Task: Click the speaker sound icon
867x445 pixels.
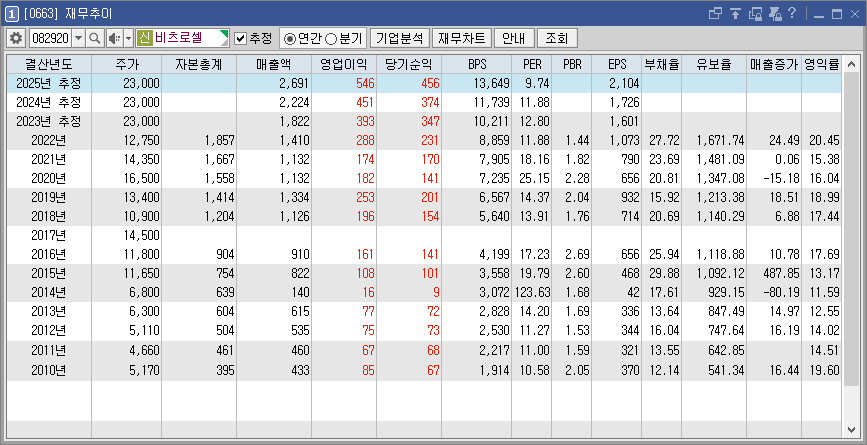Action: click(x=114, y=38)
